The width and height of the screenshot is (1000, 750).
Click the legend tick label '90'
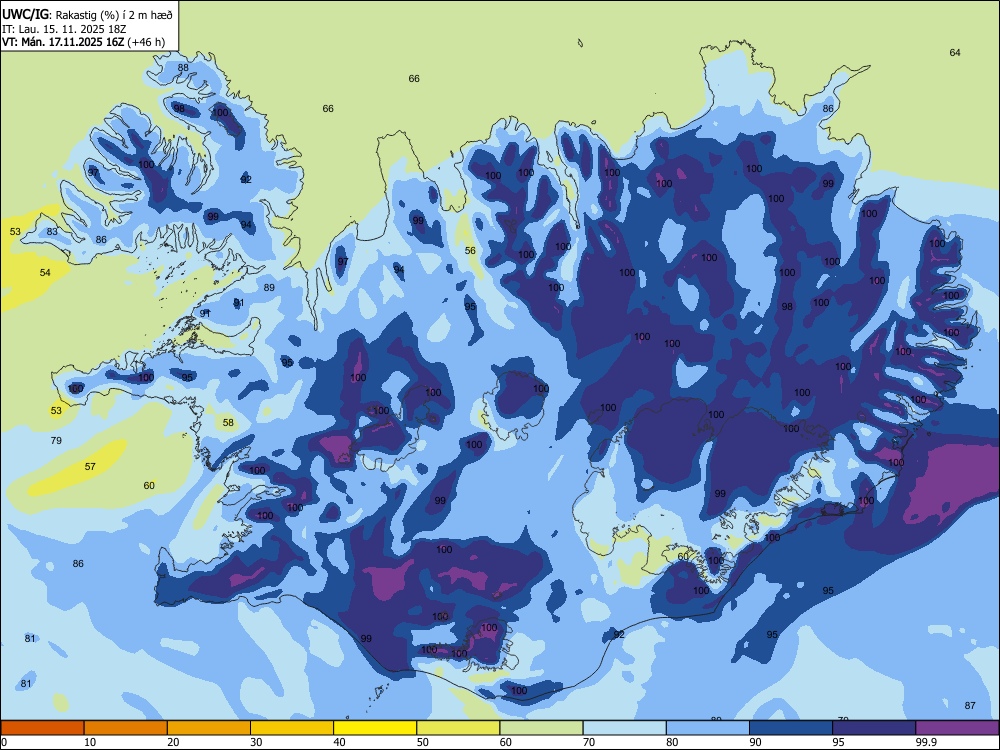pos(755,742)
